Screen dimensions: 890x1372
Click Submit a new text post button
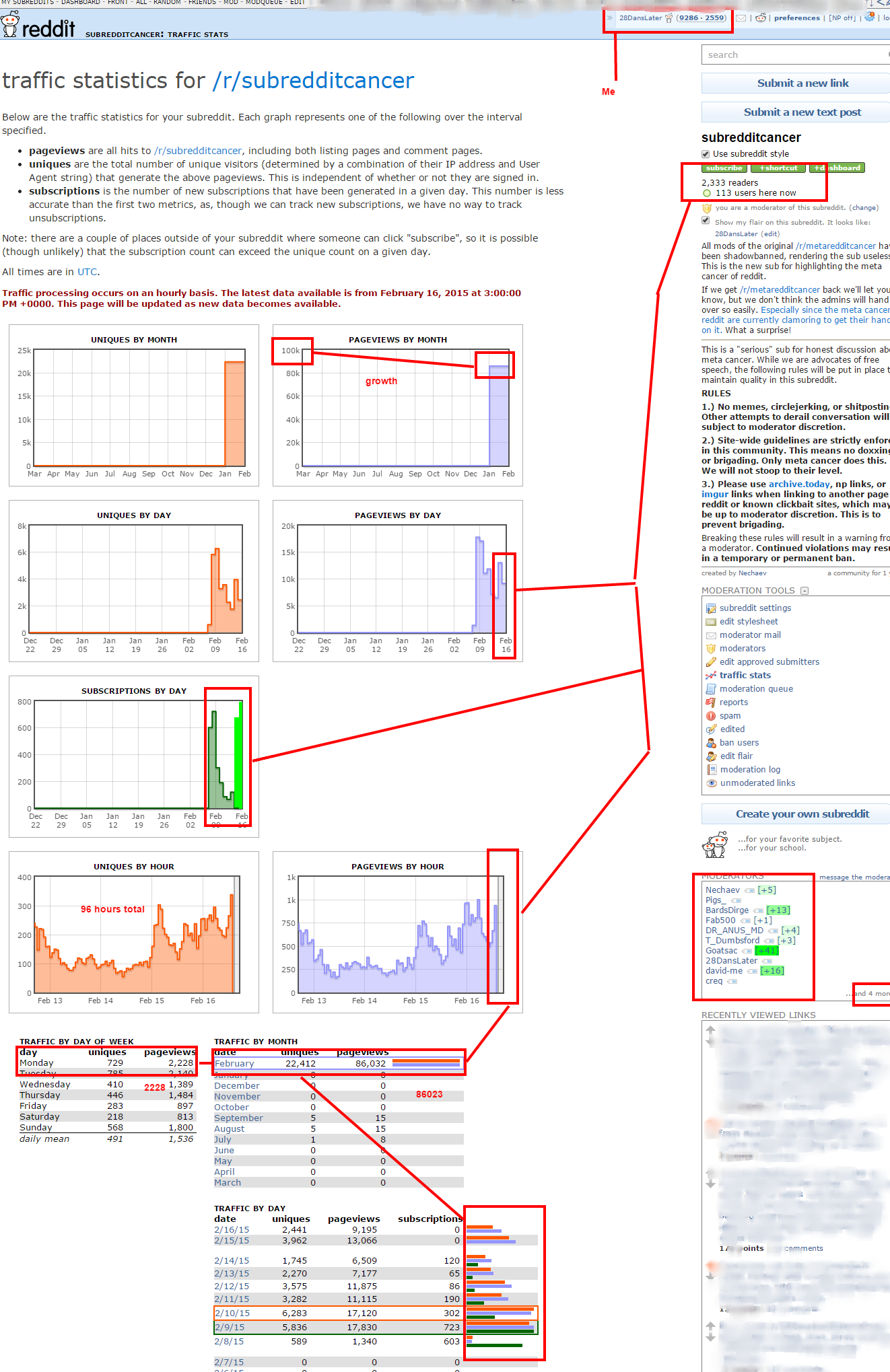796,112
